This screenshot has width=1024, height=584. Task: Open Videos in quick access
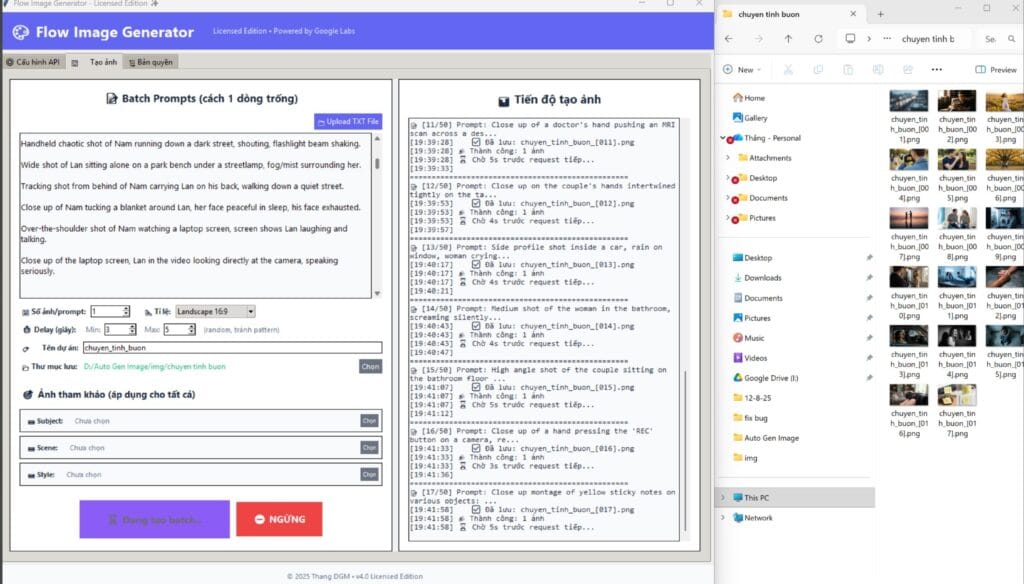click(750, 358)
